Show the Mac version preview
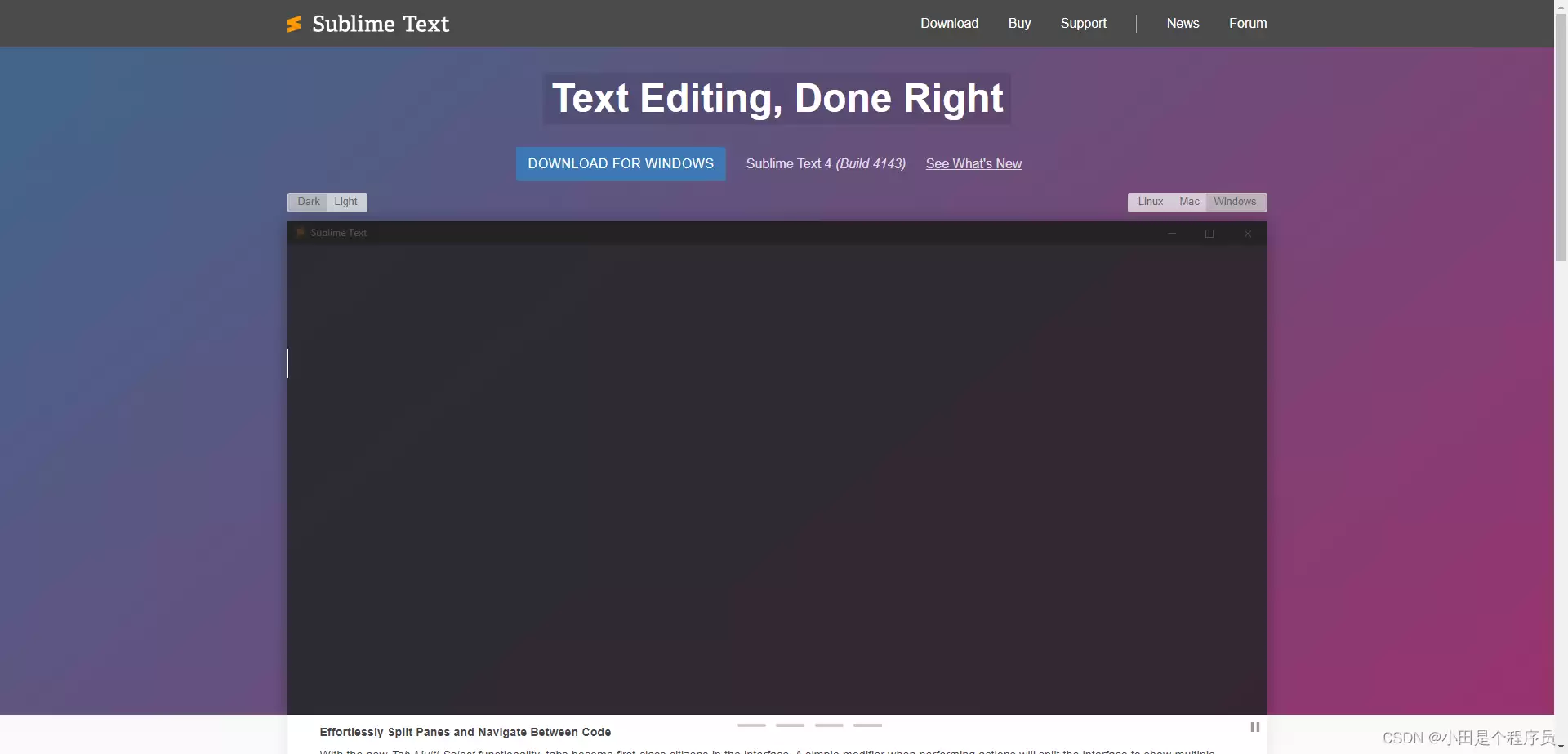1568x754 pixels. [1189, 202]
